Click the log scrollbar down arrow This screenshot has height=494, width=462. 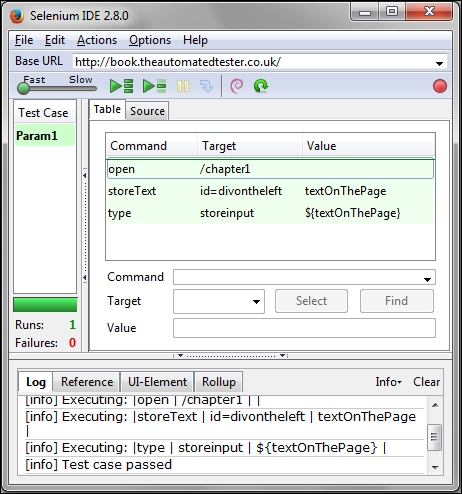pyautogui.click(x=435, y=467)
